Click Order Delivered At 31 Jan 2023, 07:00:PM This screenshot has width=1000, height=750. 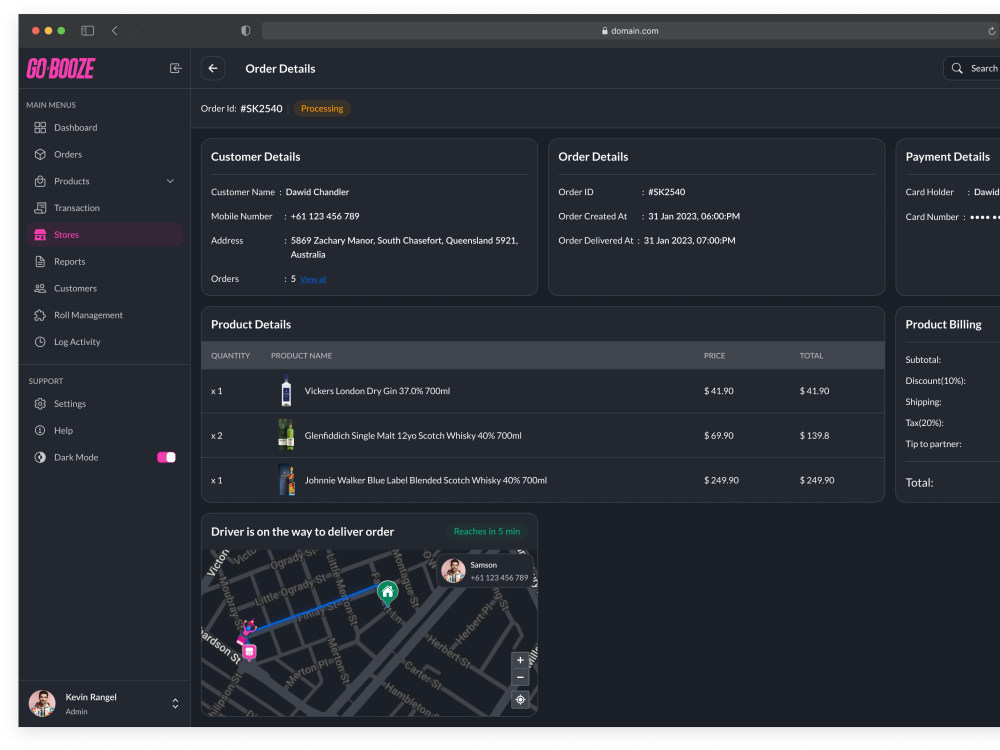(689, 240)
